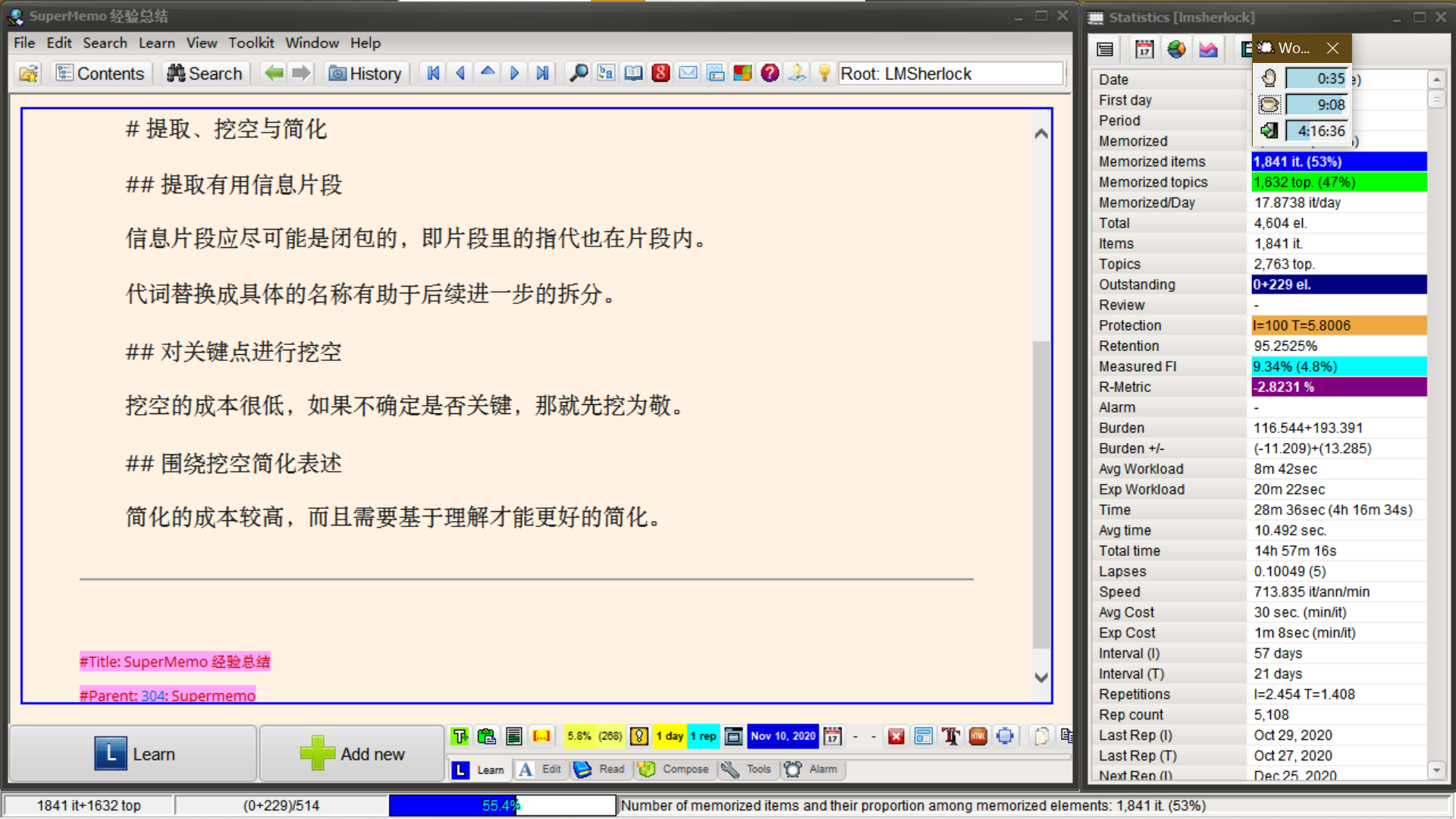1456x819 pixels.
Task: Click the red X delete element icon
Action: 896,736
